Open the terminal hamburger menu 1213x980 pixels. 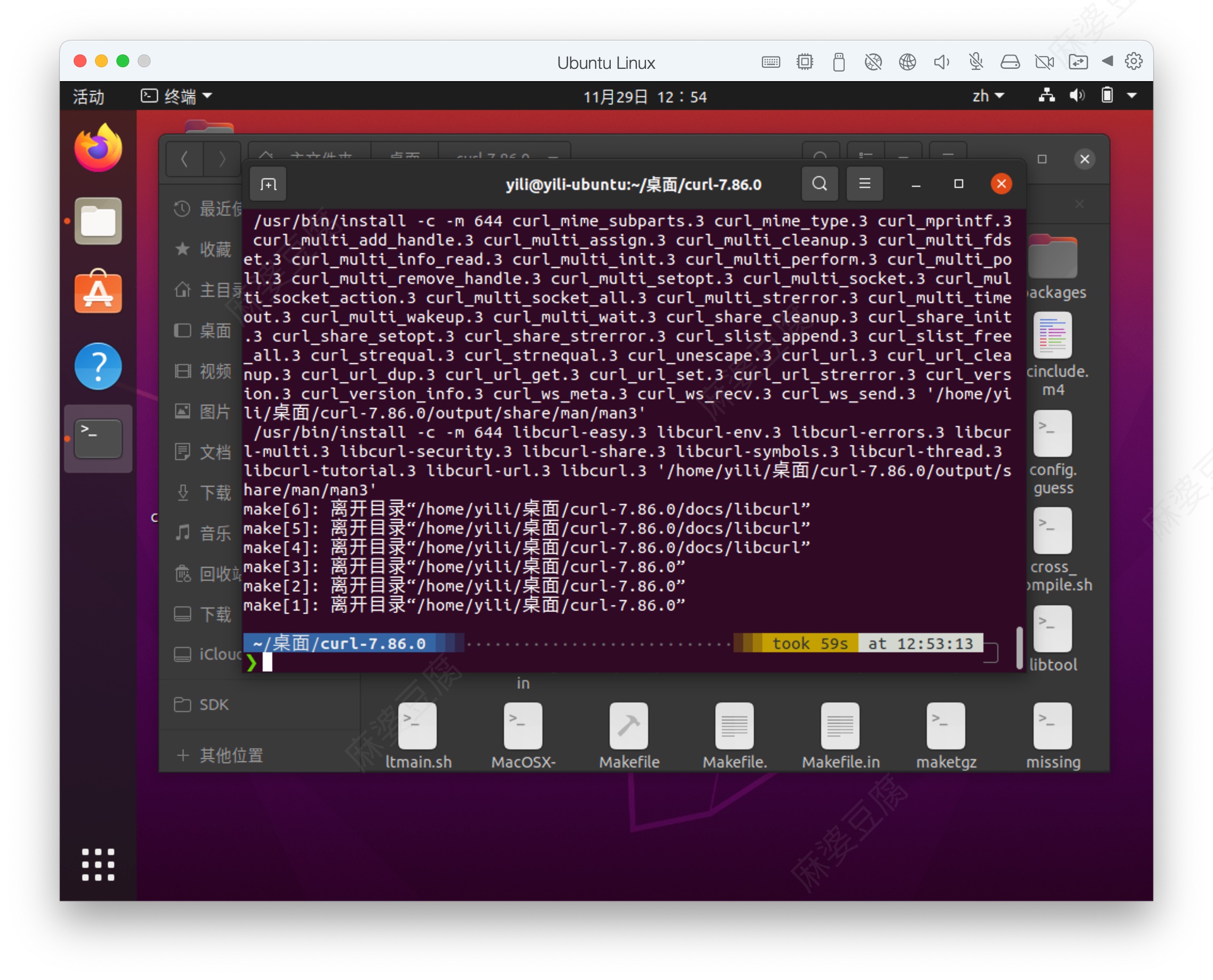pos(864,184)
